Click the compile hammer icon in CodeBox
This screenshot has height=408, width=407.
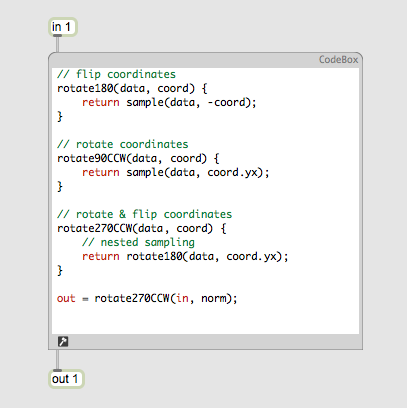[x=63, y=341]
